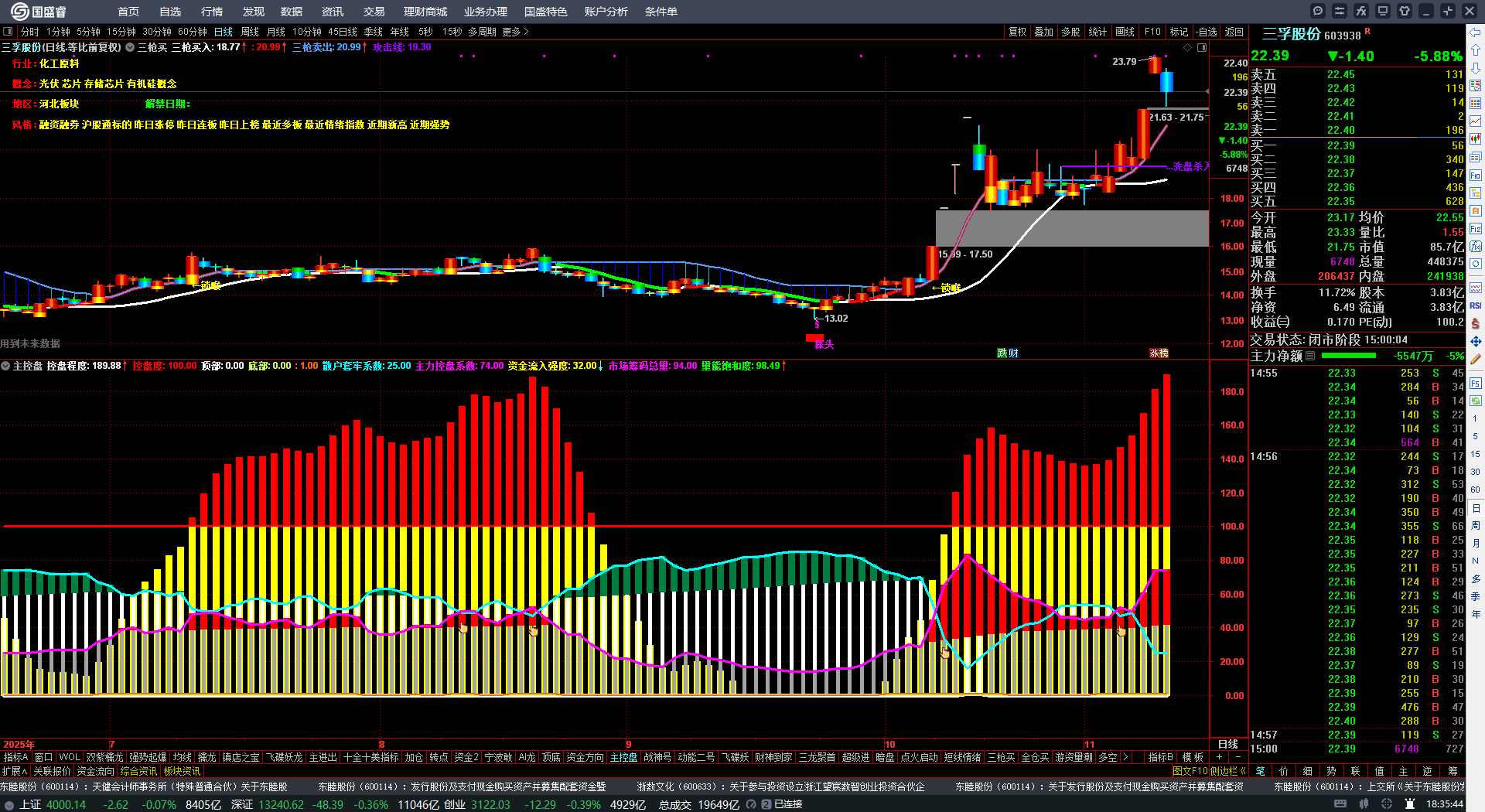Viewport: 1485px width, 812px height.
Task: Click the down arrow in right sidebar
Action: click(1476, 68)
